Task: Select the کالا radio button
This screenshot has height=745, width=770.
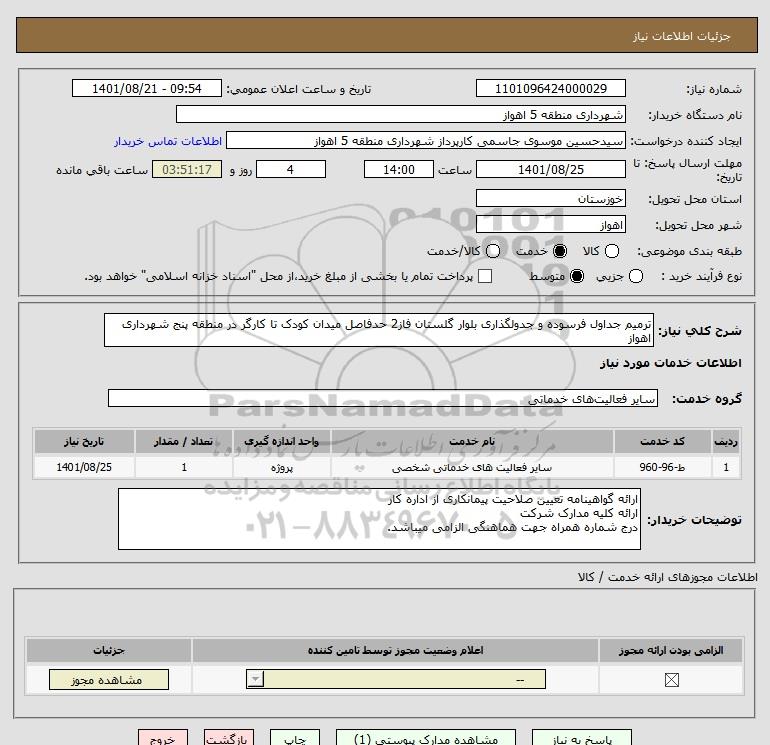Action: [611, 251]
